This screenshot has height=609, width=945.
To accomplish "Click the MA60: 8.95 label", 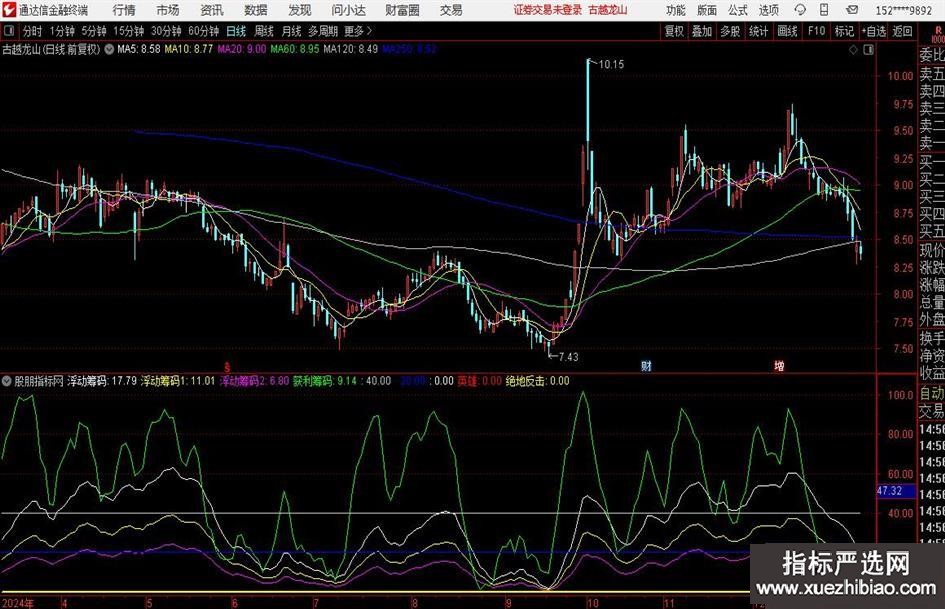I will click(295, 49).
